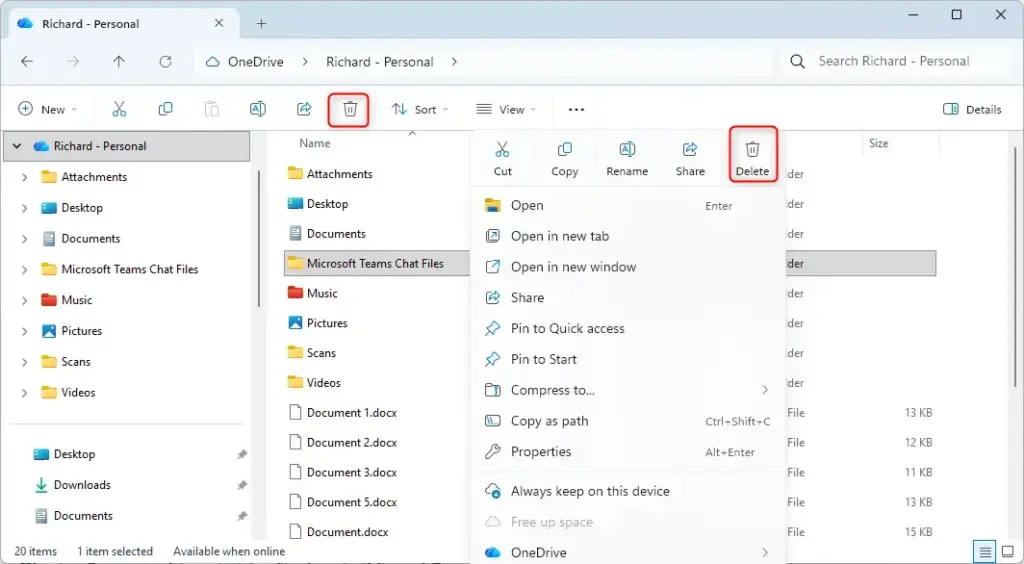The image size is (1024, 564).
Task: Open Properties from context menu
Action: [x=628, y=452]
